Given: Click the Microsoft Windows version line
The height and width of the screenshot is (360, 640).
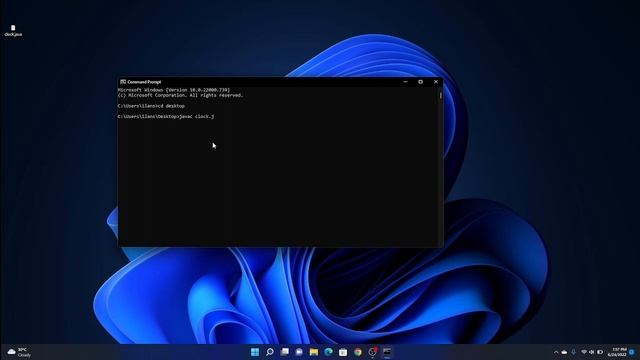Looking at the screenshot, I should tap(174, 90).
